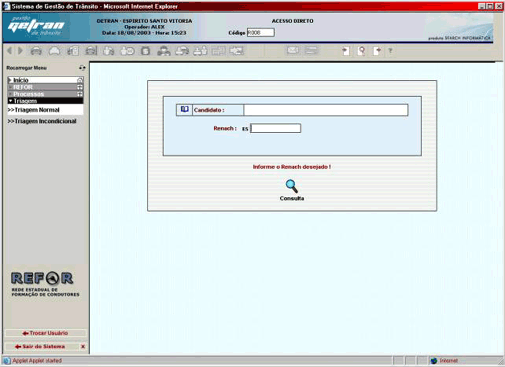Click the back arrow in the toolbar
The image size is (505, 367).
[9, 51]
